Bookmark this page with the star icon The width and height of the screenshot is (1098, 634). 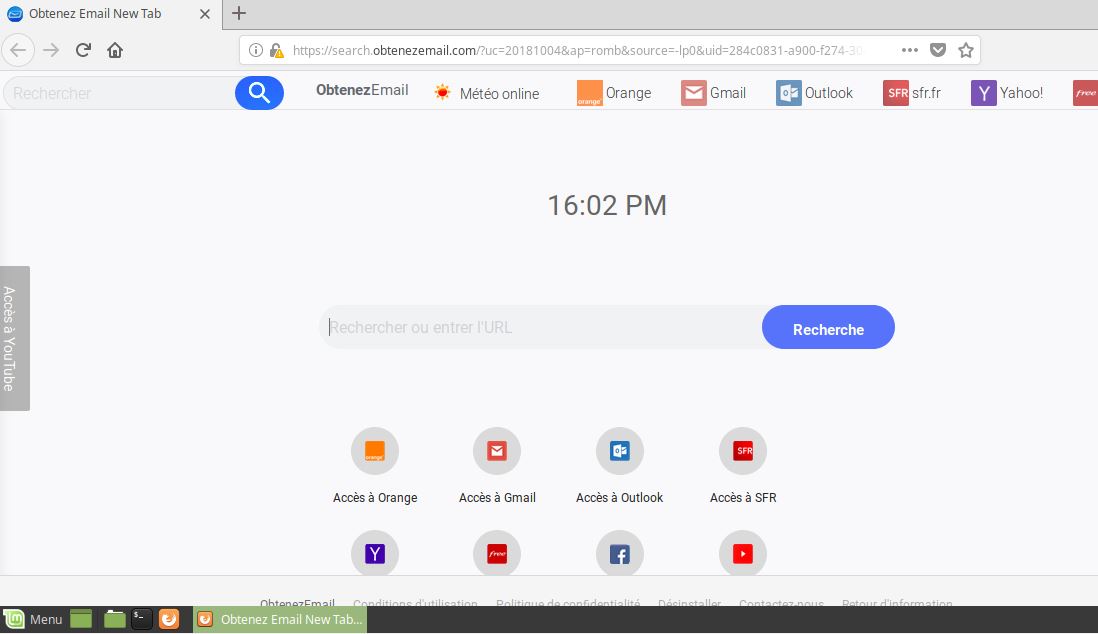(x=966, y=50)
